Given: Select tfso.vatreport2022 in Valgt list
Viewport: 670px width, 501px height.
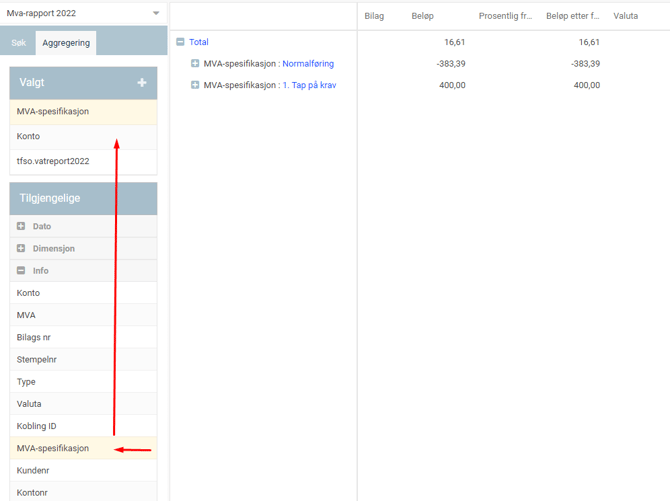Looking at the screenshot, I should 53,161.
